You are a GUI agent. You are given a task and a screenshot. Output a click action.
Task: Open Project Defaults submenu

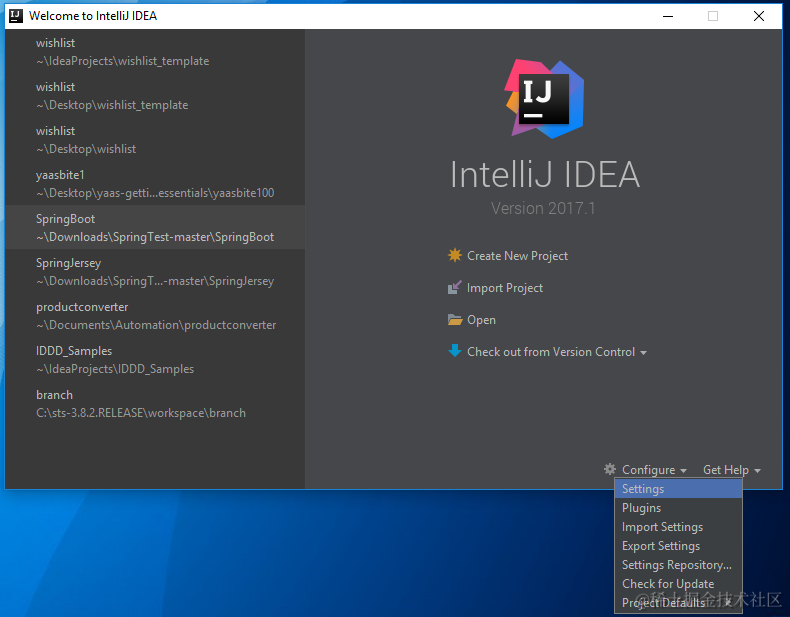point(678,603)
